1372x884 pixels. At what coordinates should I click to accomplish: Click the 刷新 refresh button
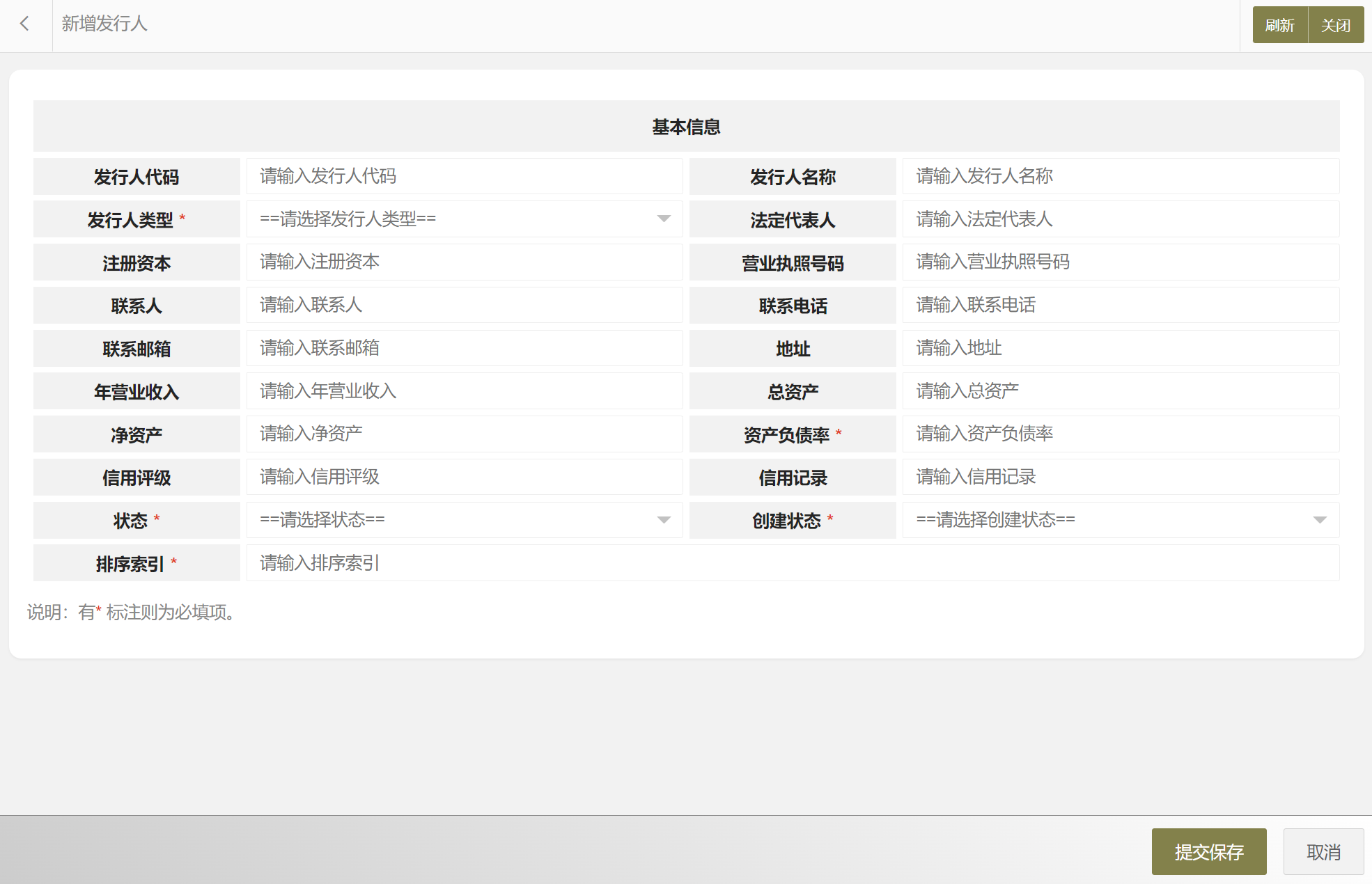click(x=1279, y=26)
